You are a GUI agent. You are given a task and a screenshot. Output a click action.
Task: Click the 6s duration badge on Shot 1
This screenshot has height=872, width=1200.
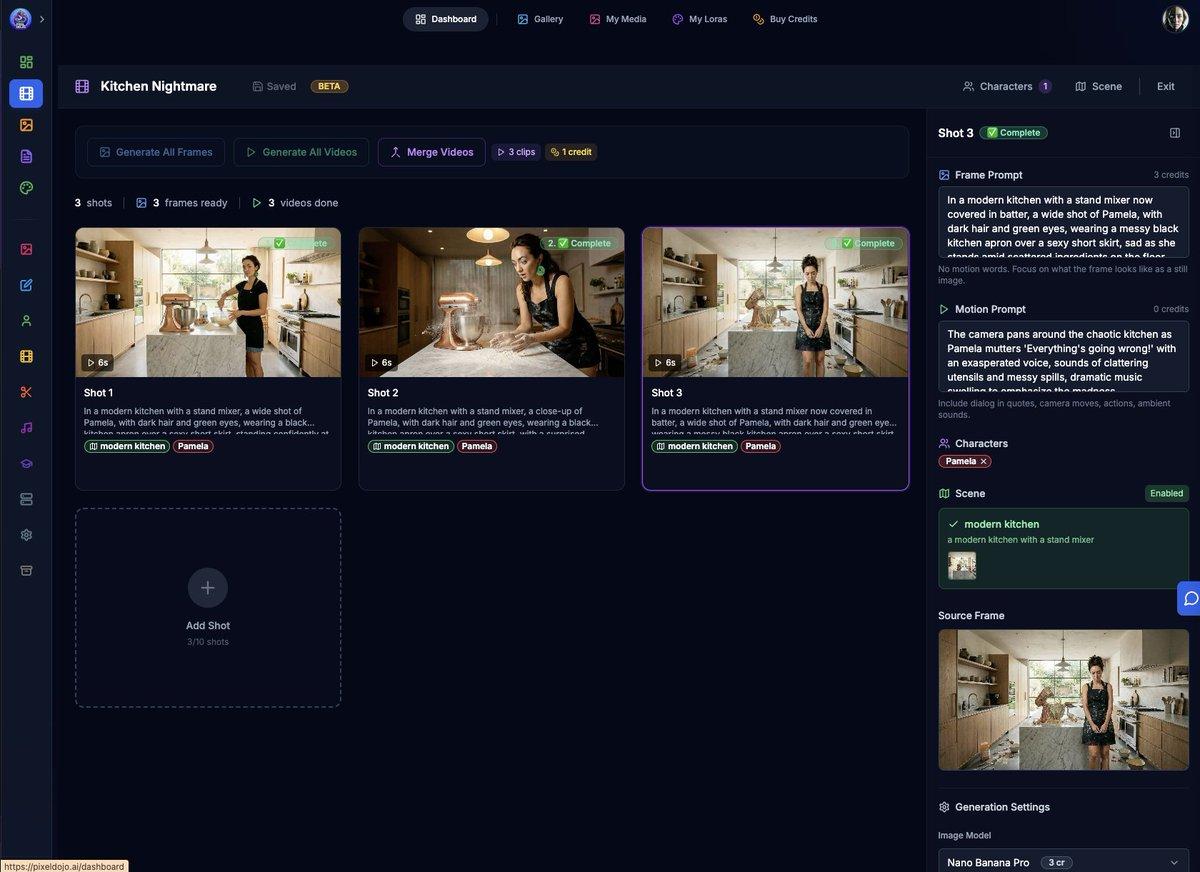coord(98,362)
